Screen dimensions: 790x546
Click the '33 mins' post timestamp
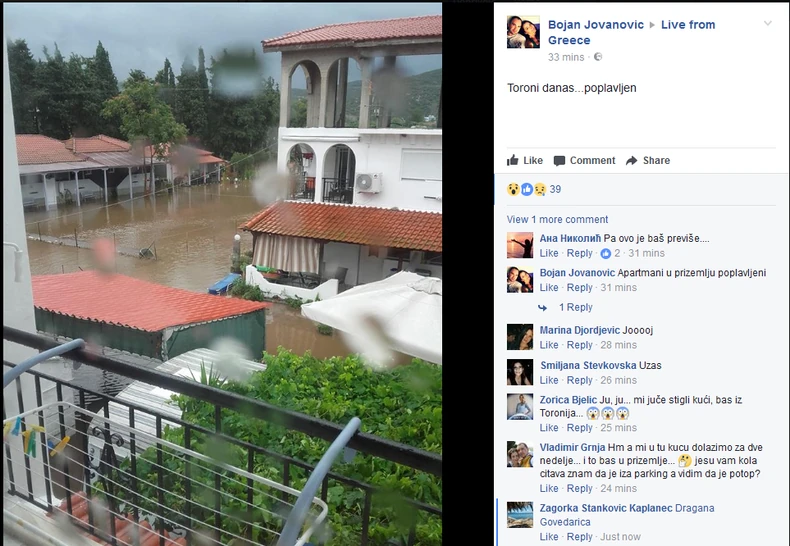coord(566,57)
